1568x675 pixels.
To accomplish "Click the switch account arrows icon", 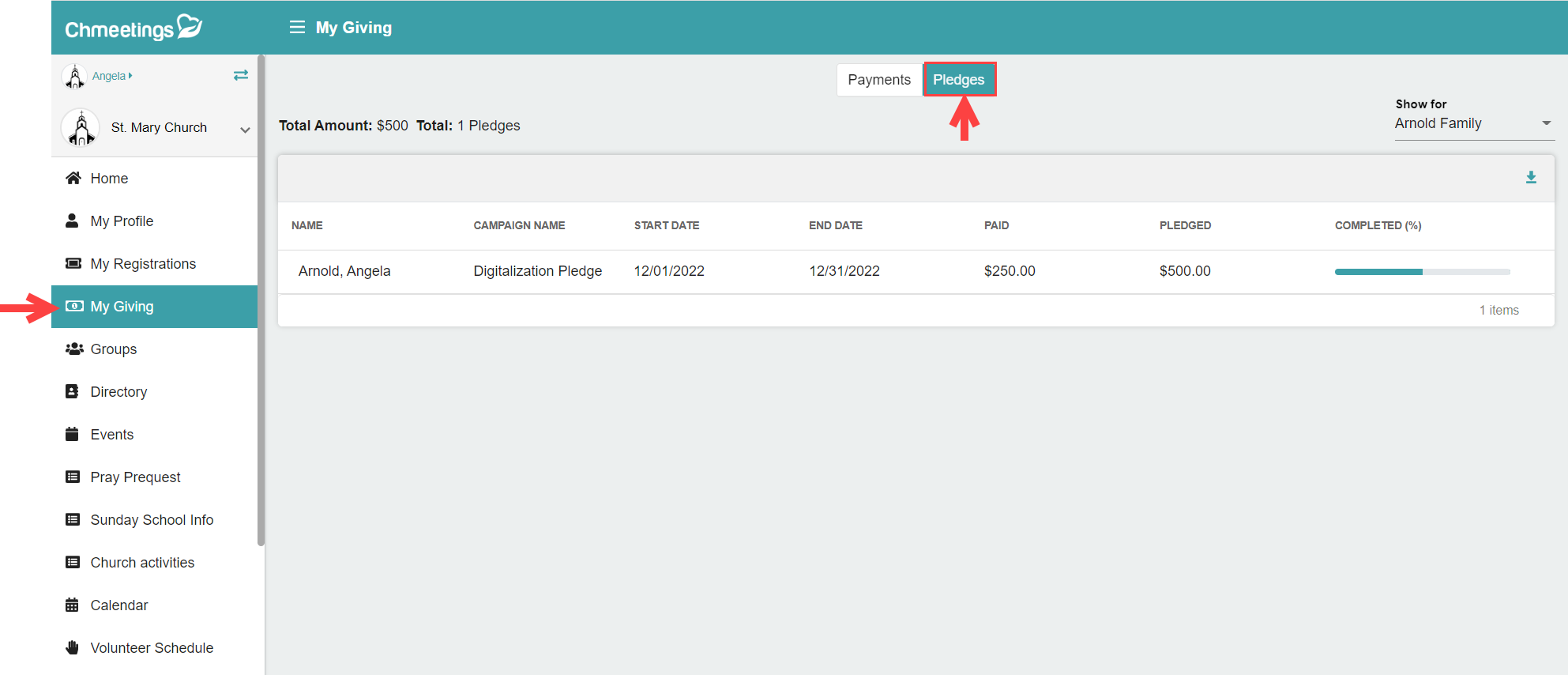I will pos(241,75).
